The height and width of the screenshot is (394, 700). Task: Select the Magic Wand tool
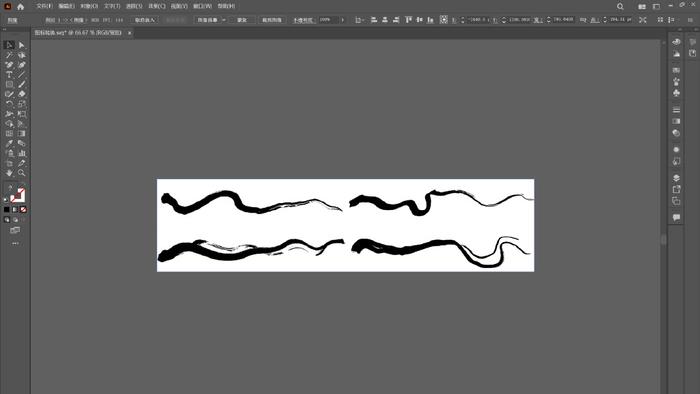click(x=9, y=55)
